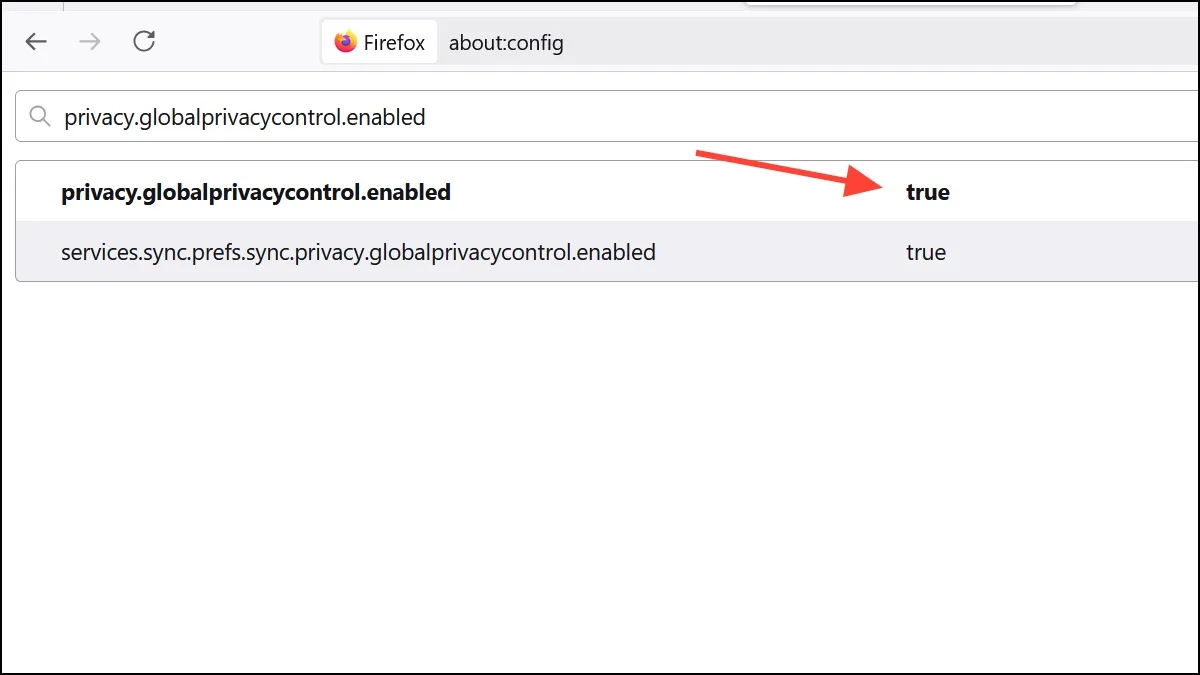Select the bold privacy.globalprivacycontrol.enabled preference name
Screen dimensions: 1200x675
pyautogui.click(x=256, y=192)
